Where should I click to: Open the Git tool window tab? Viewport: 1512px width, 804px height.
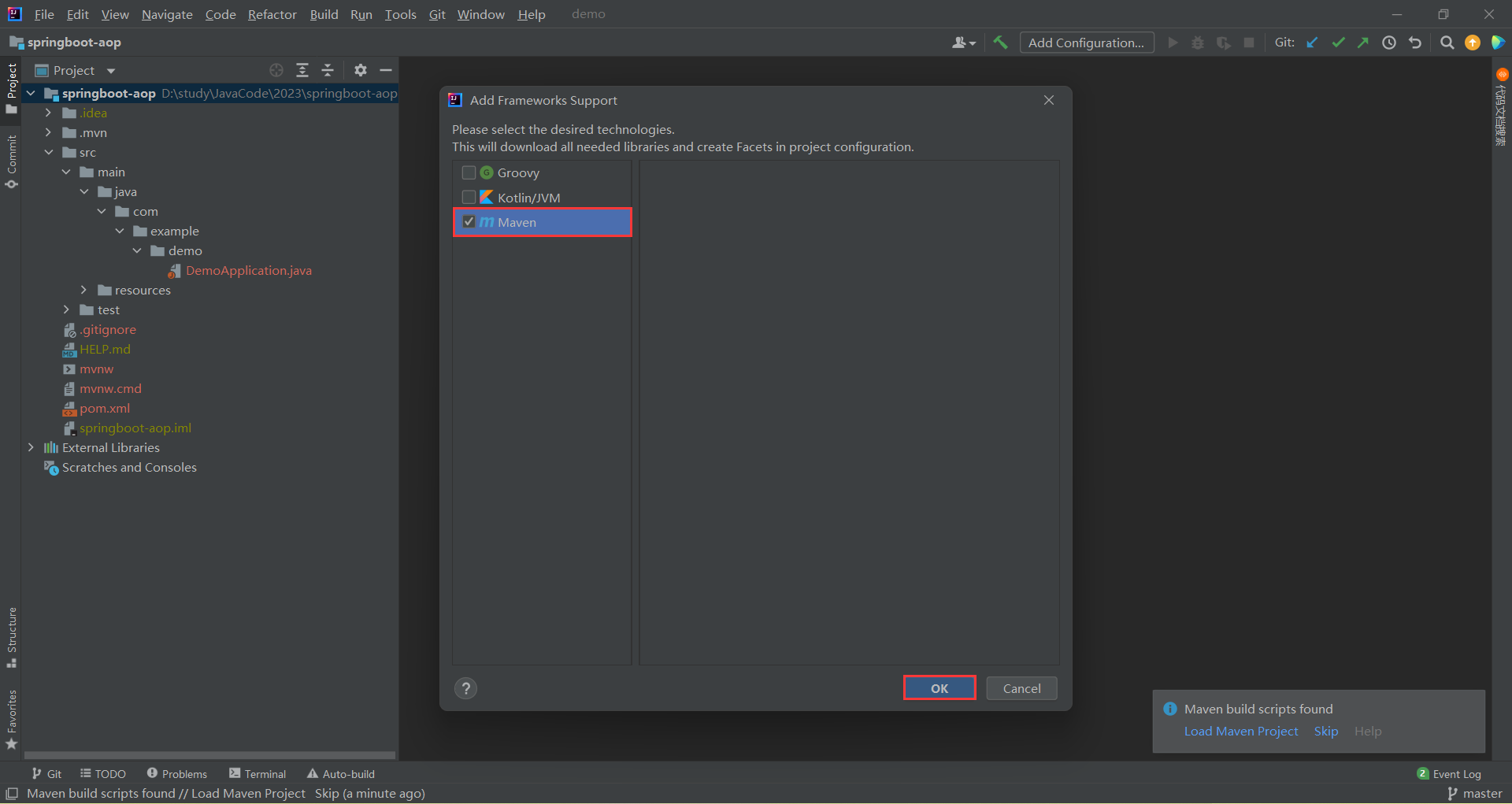pyautogui.click(x=47, y=774)
